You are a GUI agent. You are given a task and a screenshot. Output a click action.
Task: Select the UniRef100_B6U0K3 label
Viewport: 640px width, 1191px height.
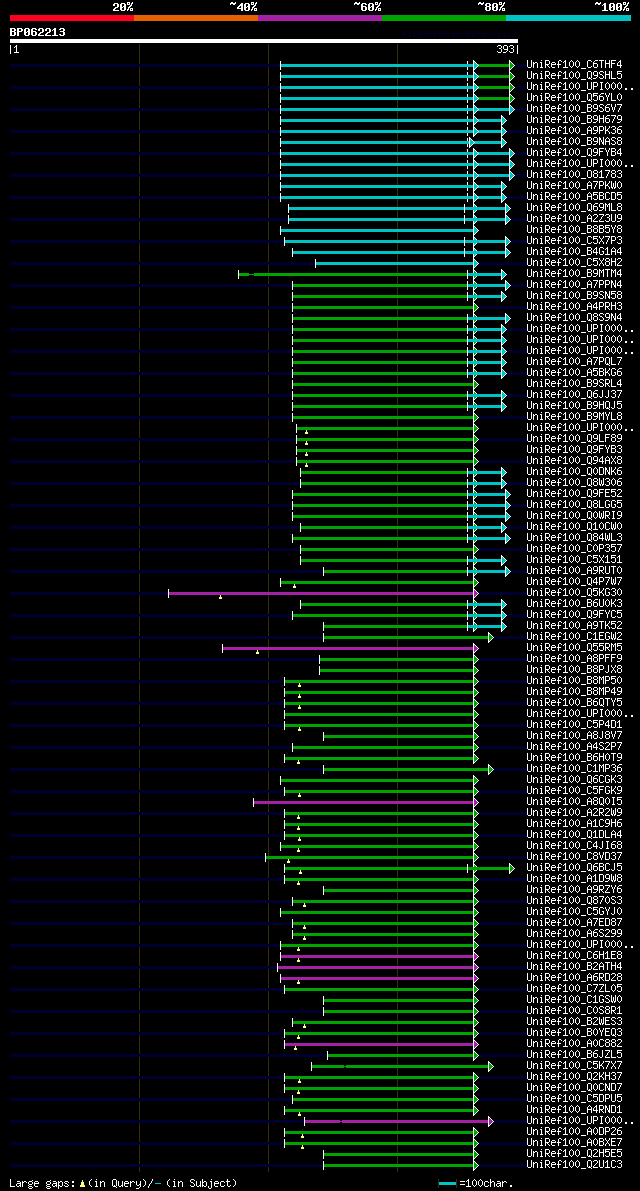tap(574, 604)
